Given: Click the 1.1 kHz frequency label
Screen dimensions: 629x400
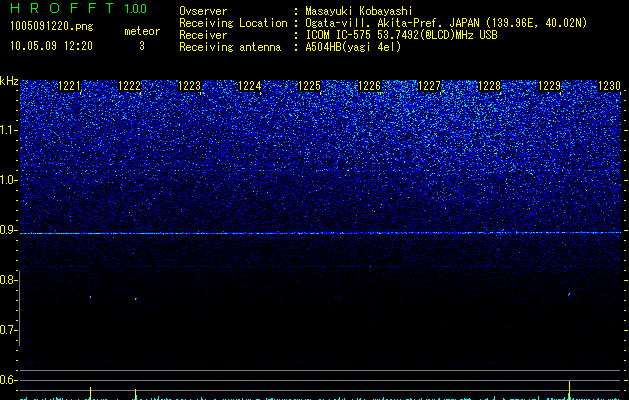Looking at the screenshot, I should pyautogui.click(x=8, y=130).
